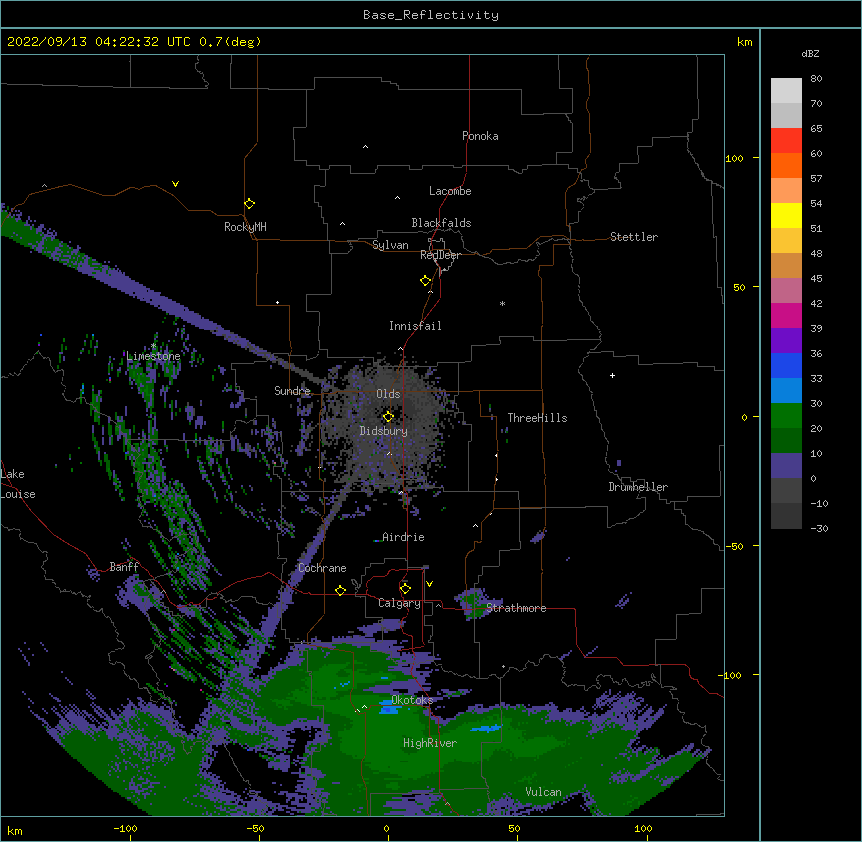Viewport: 862px width, 842px height.
Task: Click the Vulcan label
Action: point(543,792)
